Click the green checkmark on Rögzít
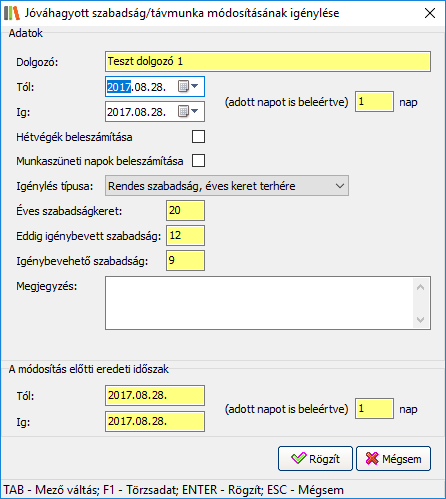This screenshot has width=446, height=499. coord(298,458)
